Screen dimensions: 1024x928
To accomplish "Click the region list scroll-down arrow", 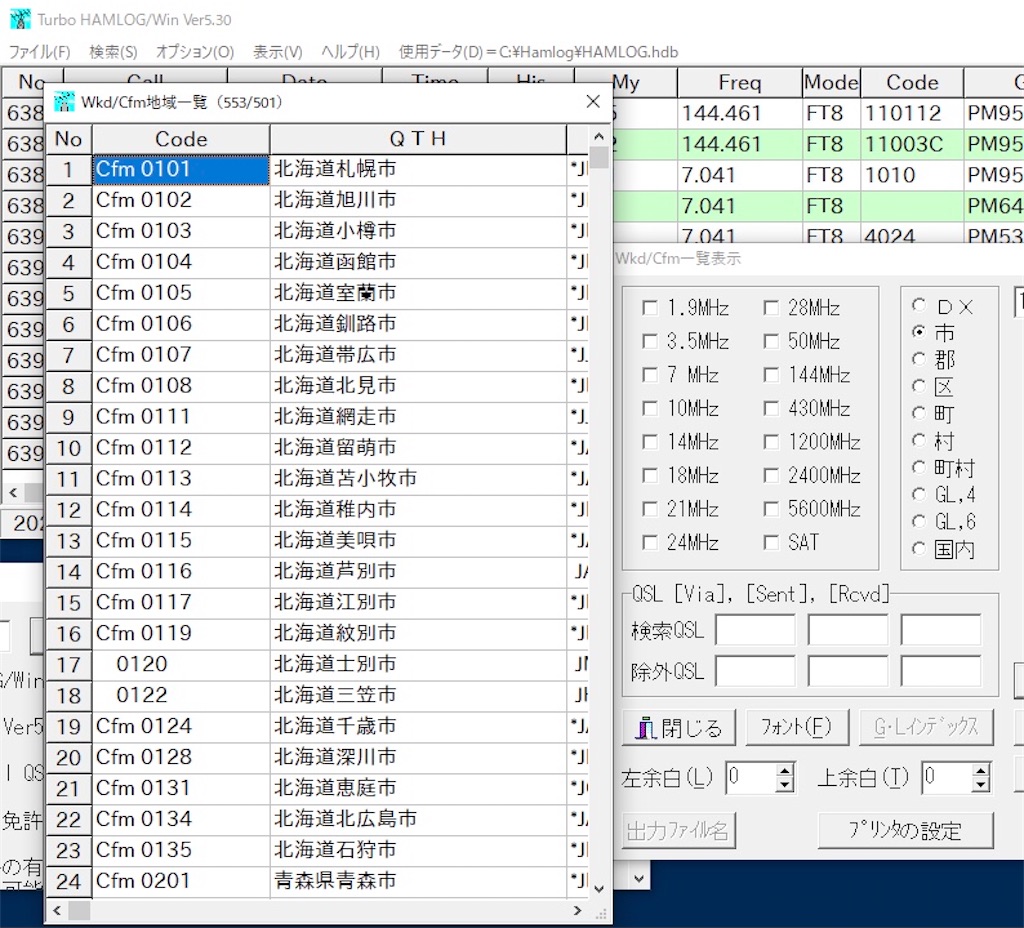I will [x=599, y=888].
